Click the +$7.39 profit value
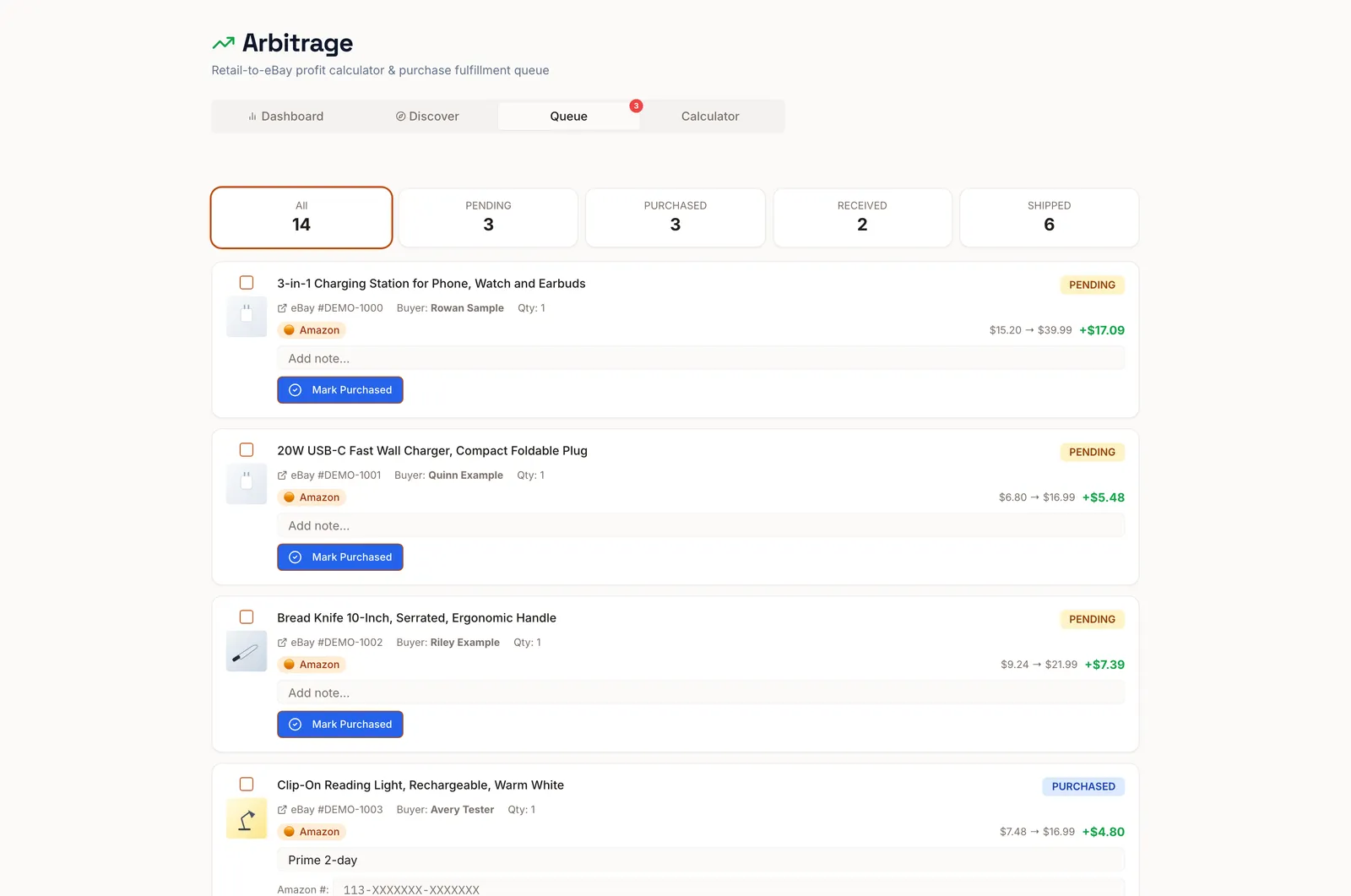The width and height of the screenshot is (1351, 896). point(1104,665)
